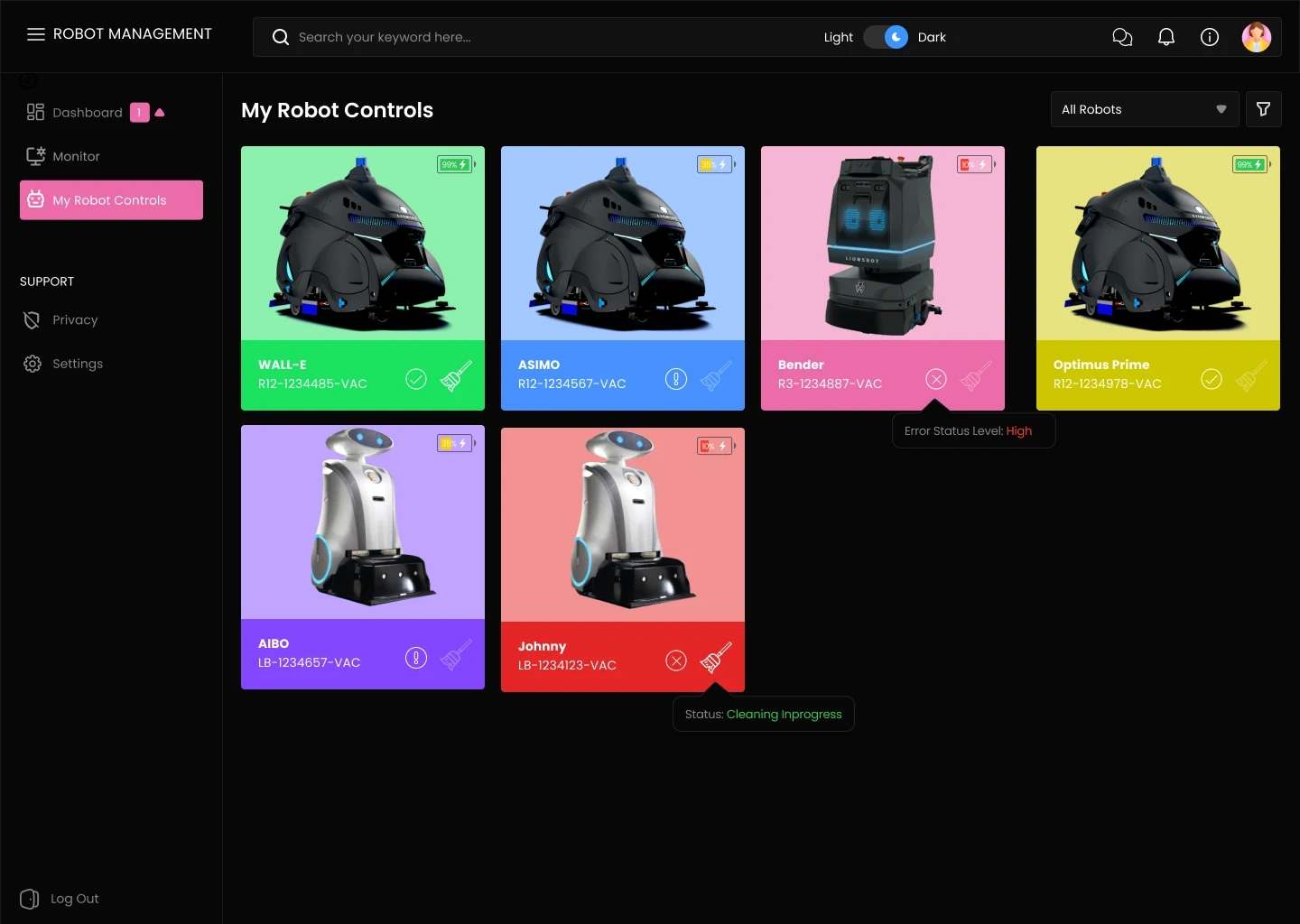The width and height of the screenshot is (1300, 924).
Task: Click AIBO's warning status icon
Action: point(416,658)
